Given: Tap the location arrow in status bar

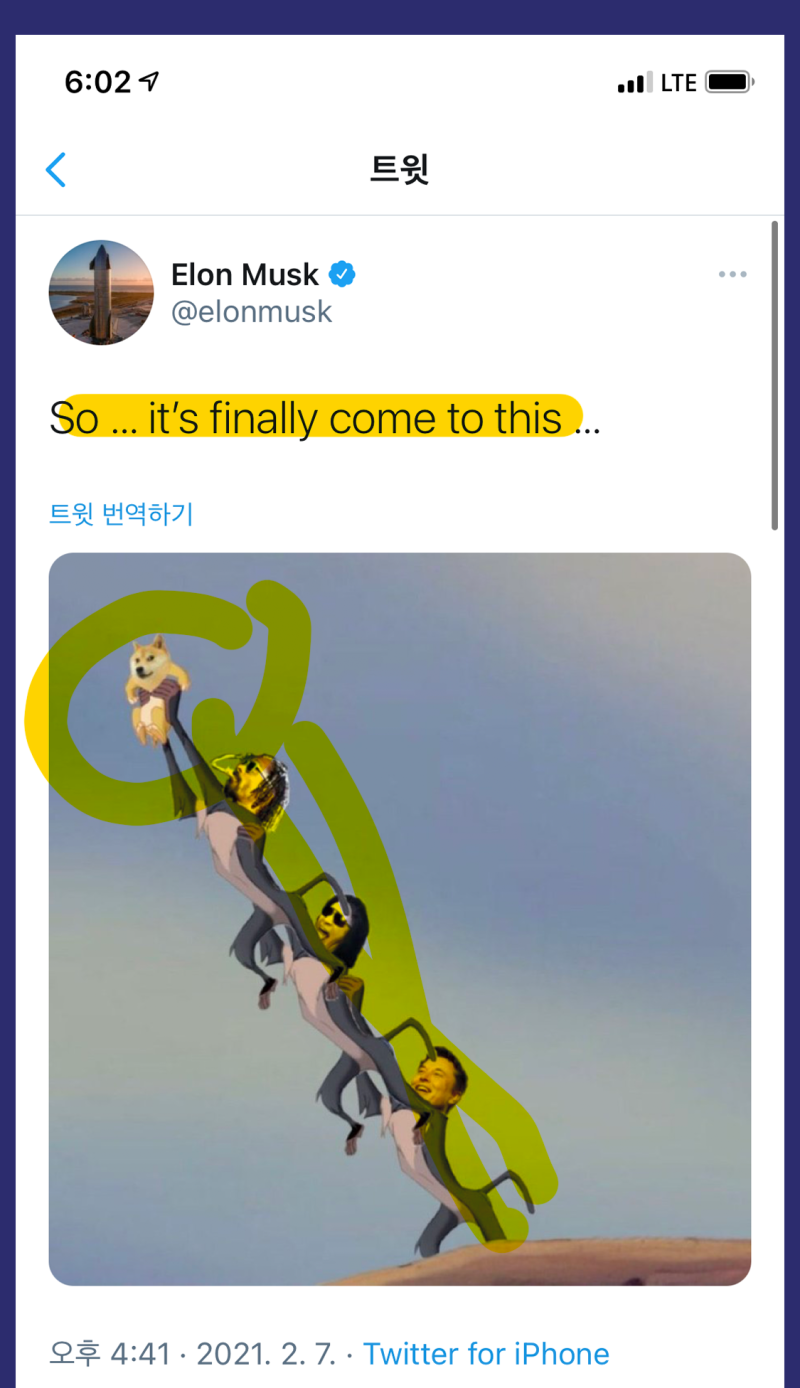Looking at the screenshot, I should (149, 81).
